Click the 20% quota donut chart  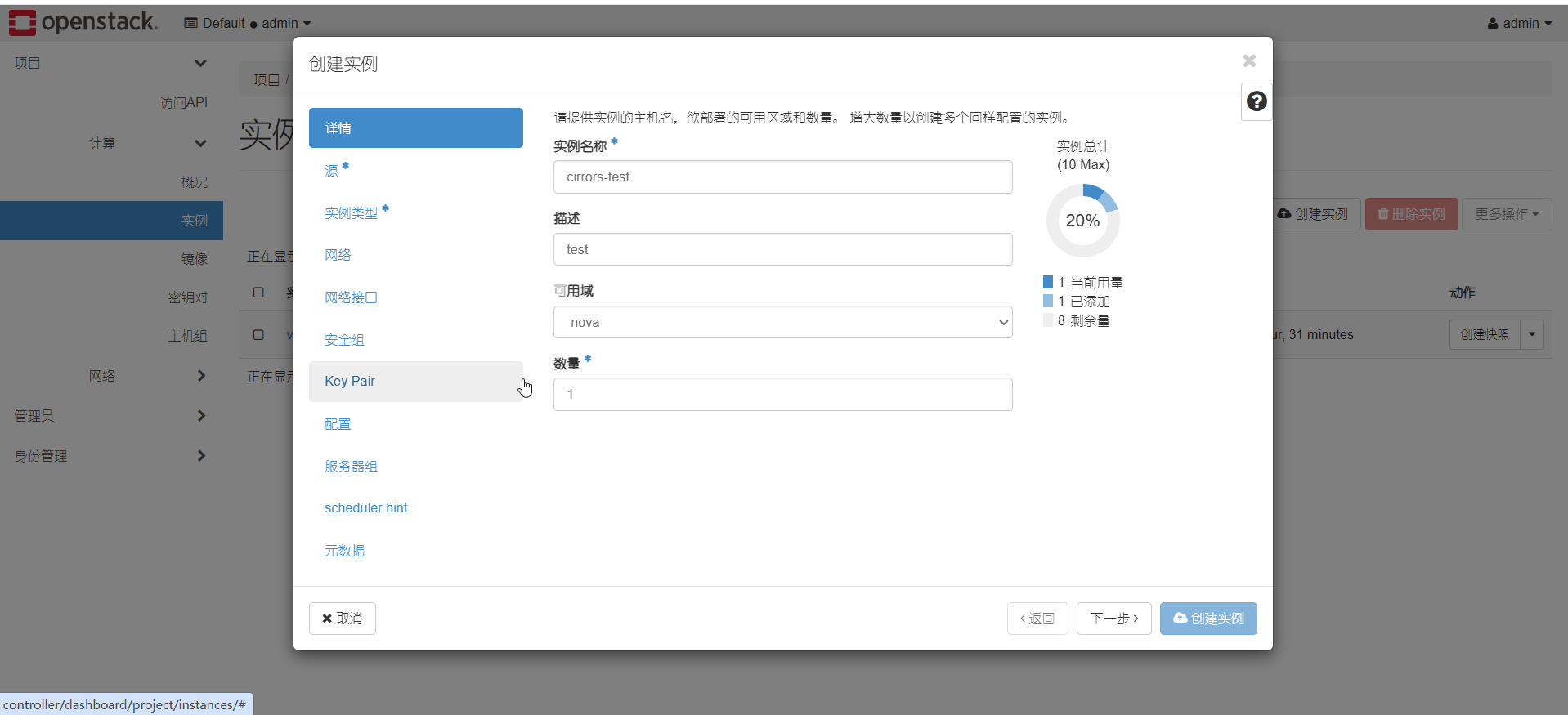point(1082,221)
